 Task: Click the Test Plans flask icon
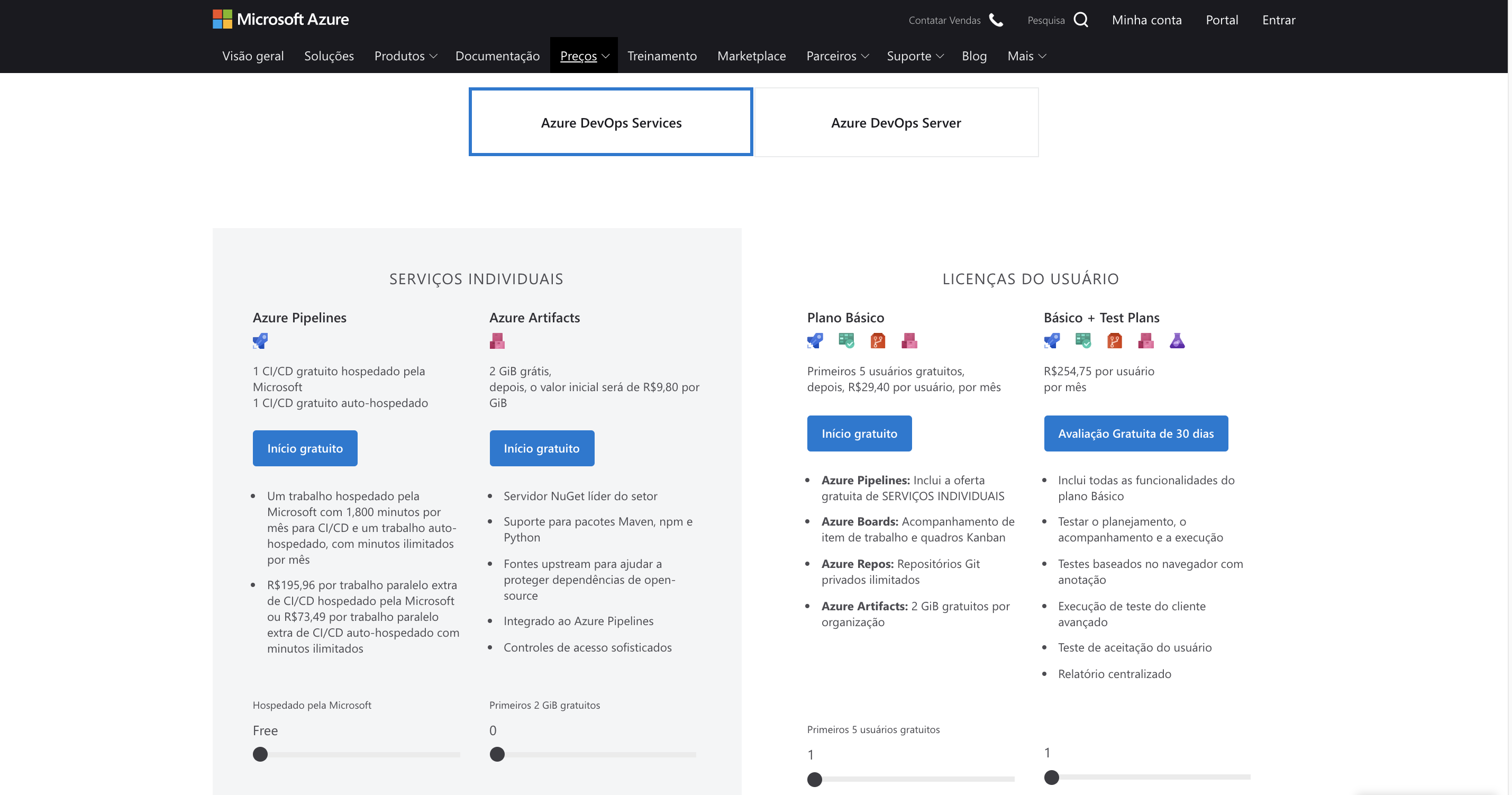click(1177, 341)
